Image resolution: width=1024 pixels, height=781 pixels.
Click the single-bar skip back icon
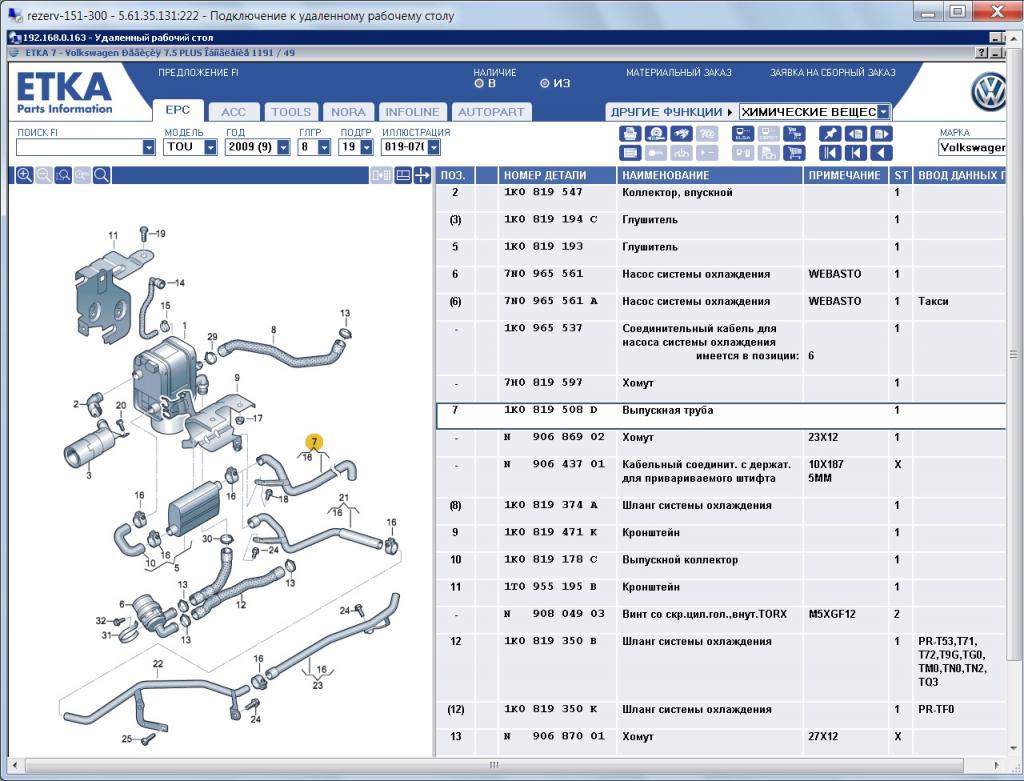pyautogui.click(x=856, y=153)
